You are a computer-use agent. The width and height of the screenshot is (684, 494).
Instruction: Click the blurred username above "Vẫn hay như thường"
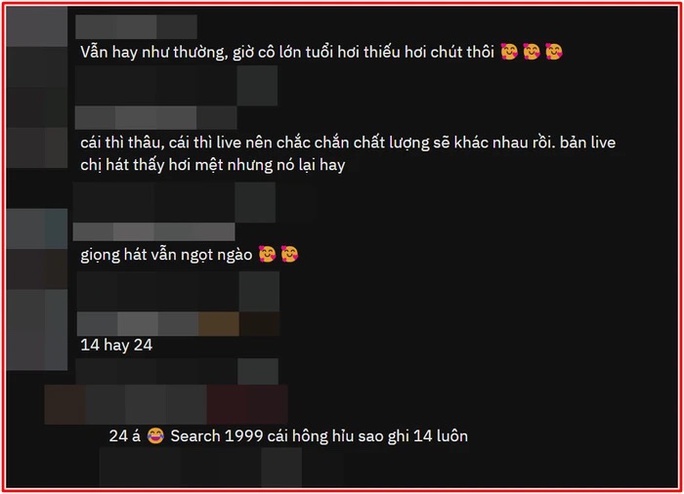coord(136,27)
